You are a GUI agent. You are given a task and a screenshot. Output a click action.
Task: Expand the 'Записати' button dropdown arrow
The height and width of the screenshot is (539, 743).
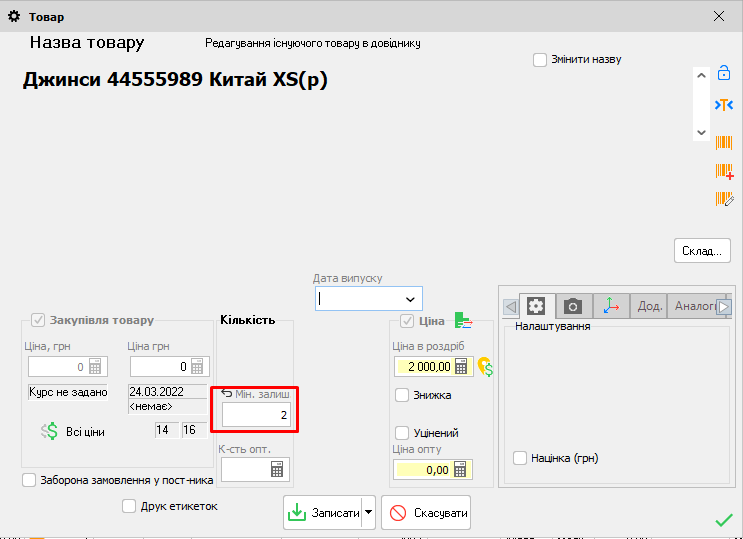(x=368, y=513)
